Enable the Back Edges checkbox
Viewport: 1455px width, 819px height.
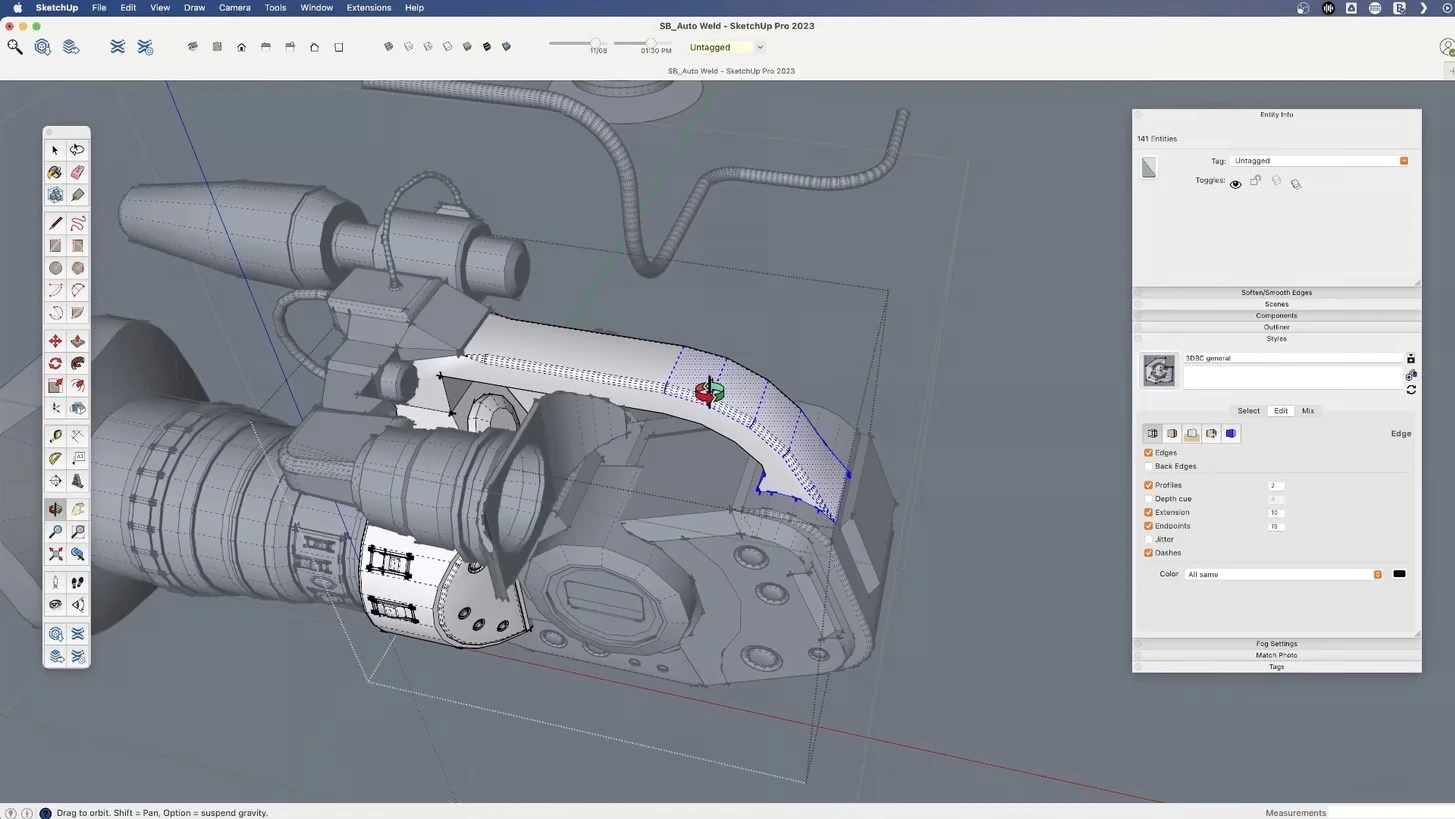[1148, 466]
